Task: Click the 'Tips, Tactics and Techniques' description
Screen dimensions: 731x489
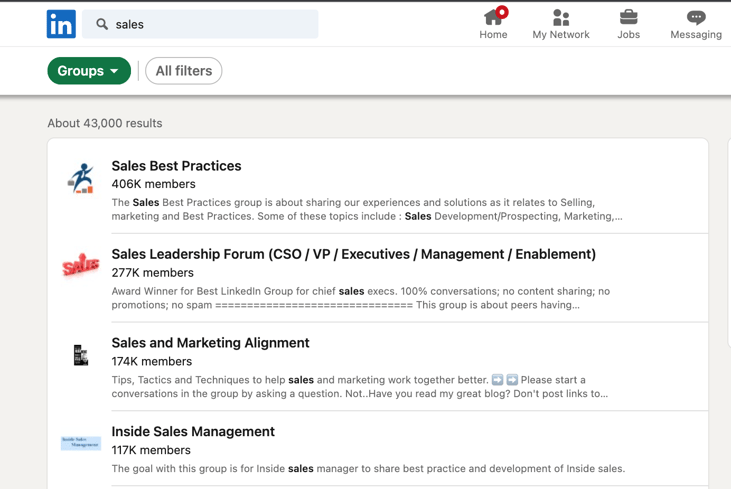Action: tap(360, 386)
